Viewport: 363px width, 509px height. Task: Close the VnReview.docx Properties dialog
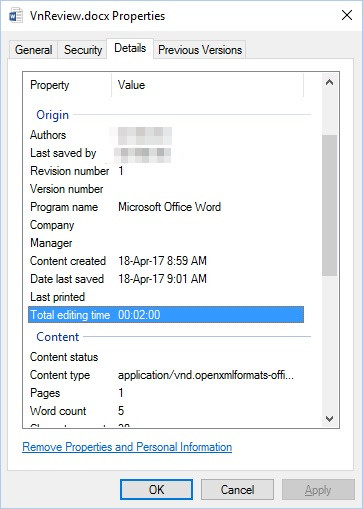pyautogui.click(x=347, y=15)
